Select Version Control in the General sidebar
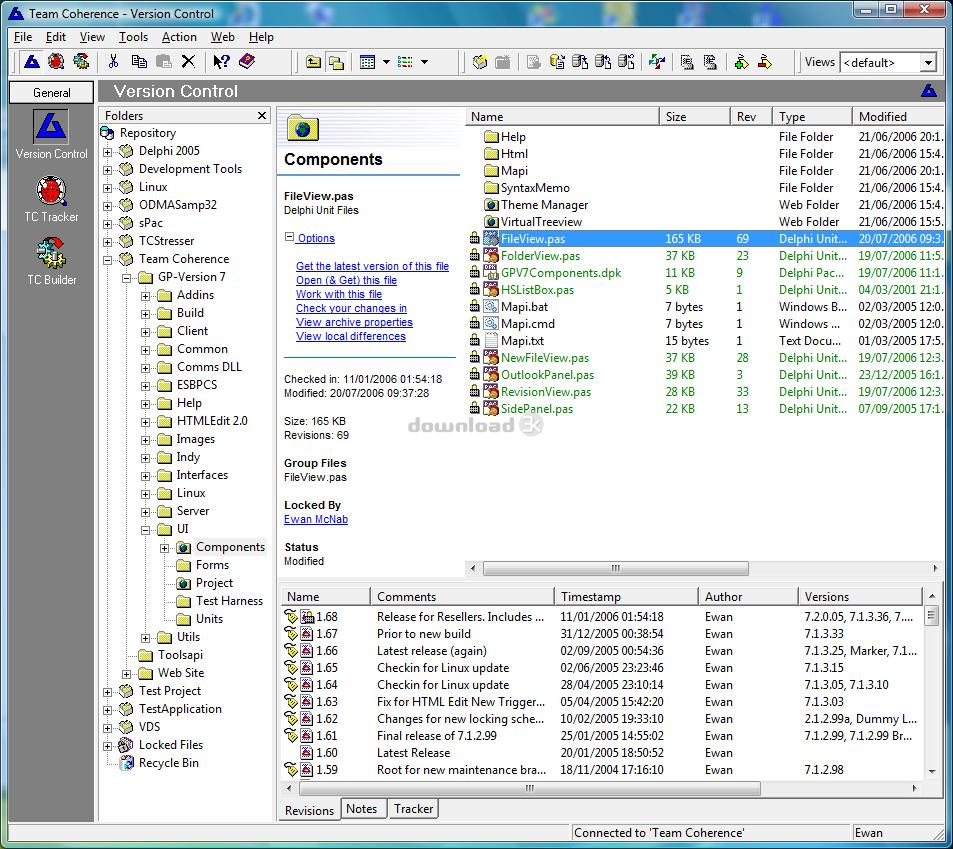Viewport: 953px width, 849px height. pos(51,135)
